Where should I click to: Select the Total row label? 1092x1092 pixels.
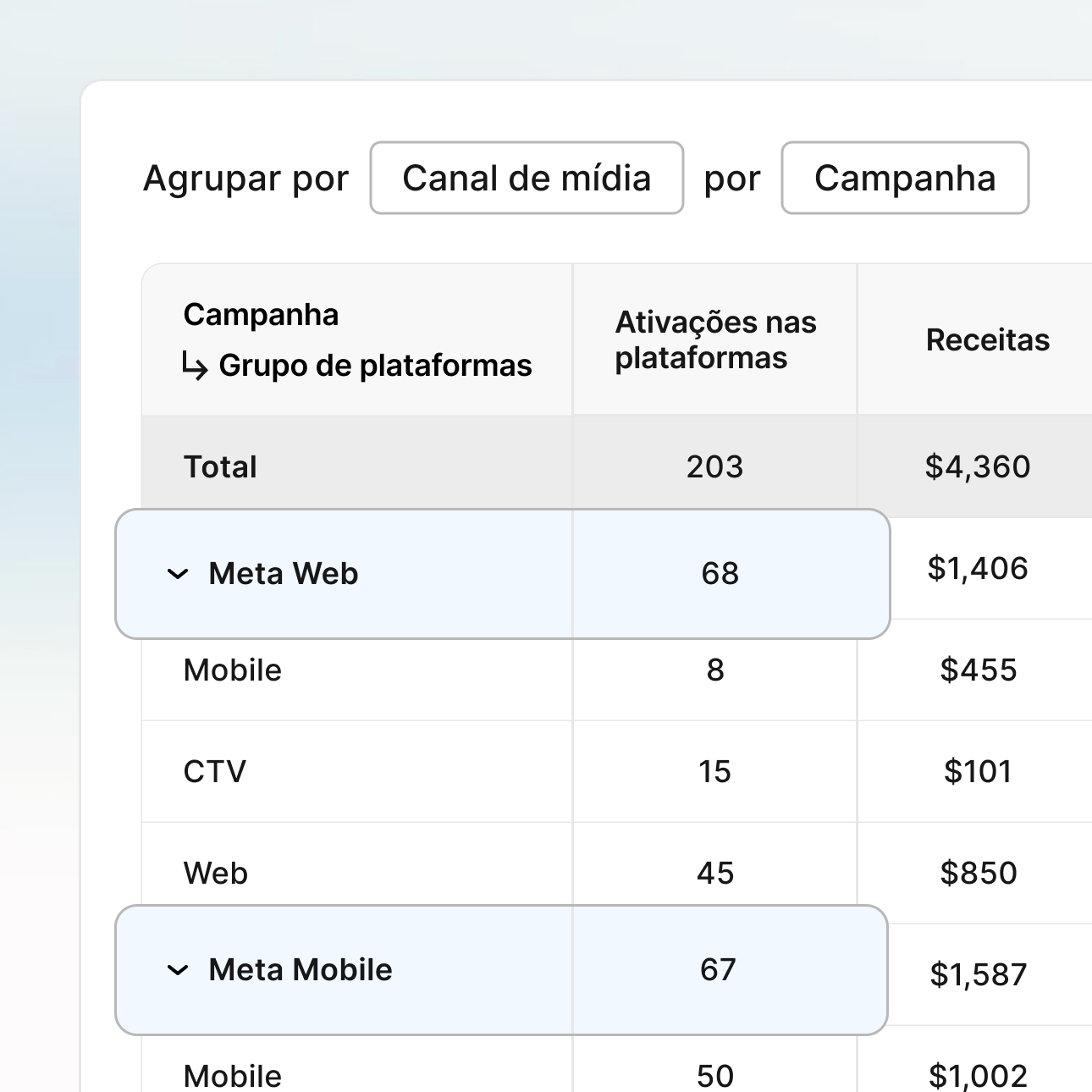click(x=220, y=466)
